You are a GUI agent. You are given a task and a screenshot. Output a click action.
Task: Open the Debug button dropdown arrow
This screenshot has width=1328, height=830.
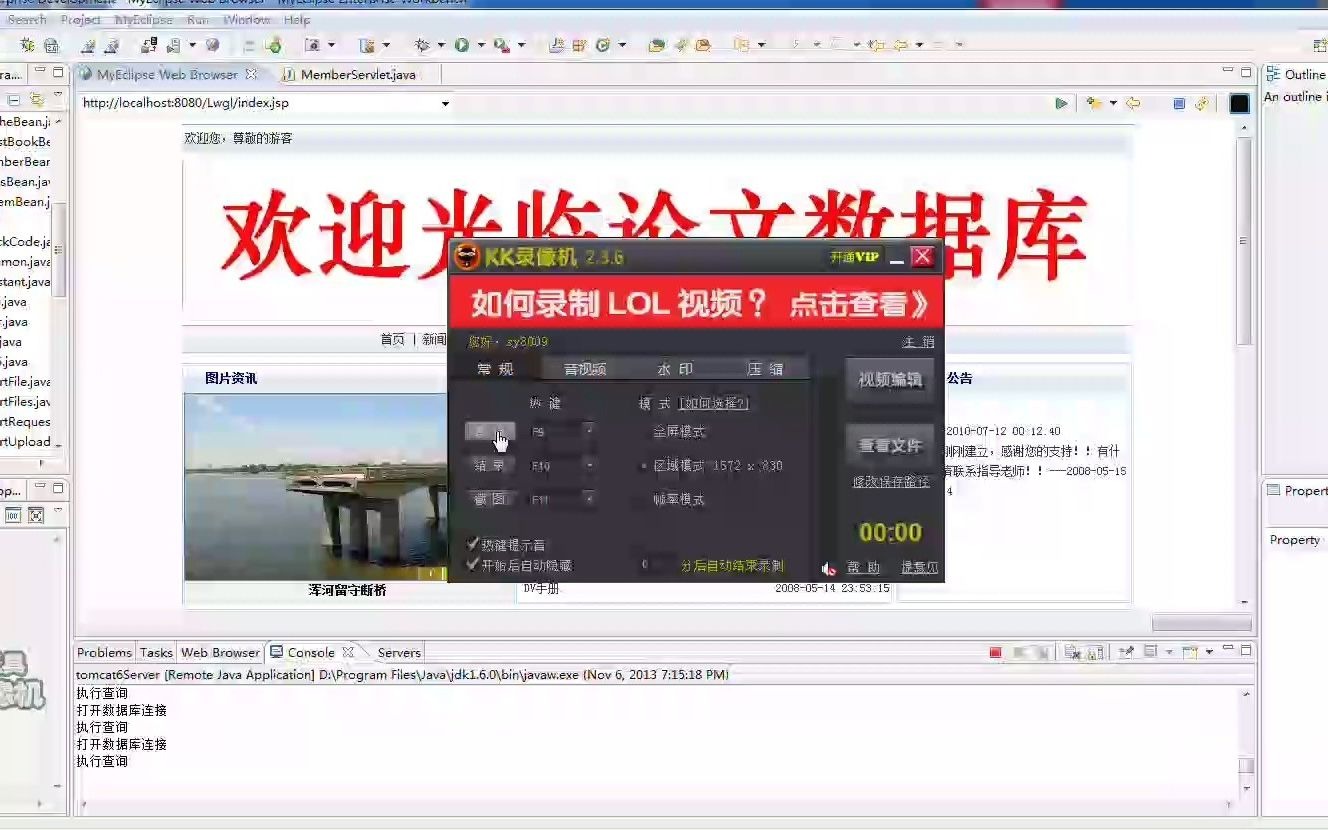pyautogui.click(x=440, y=45)
